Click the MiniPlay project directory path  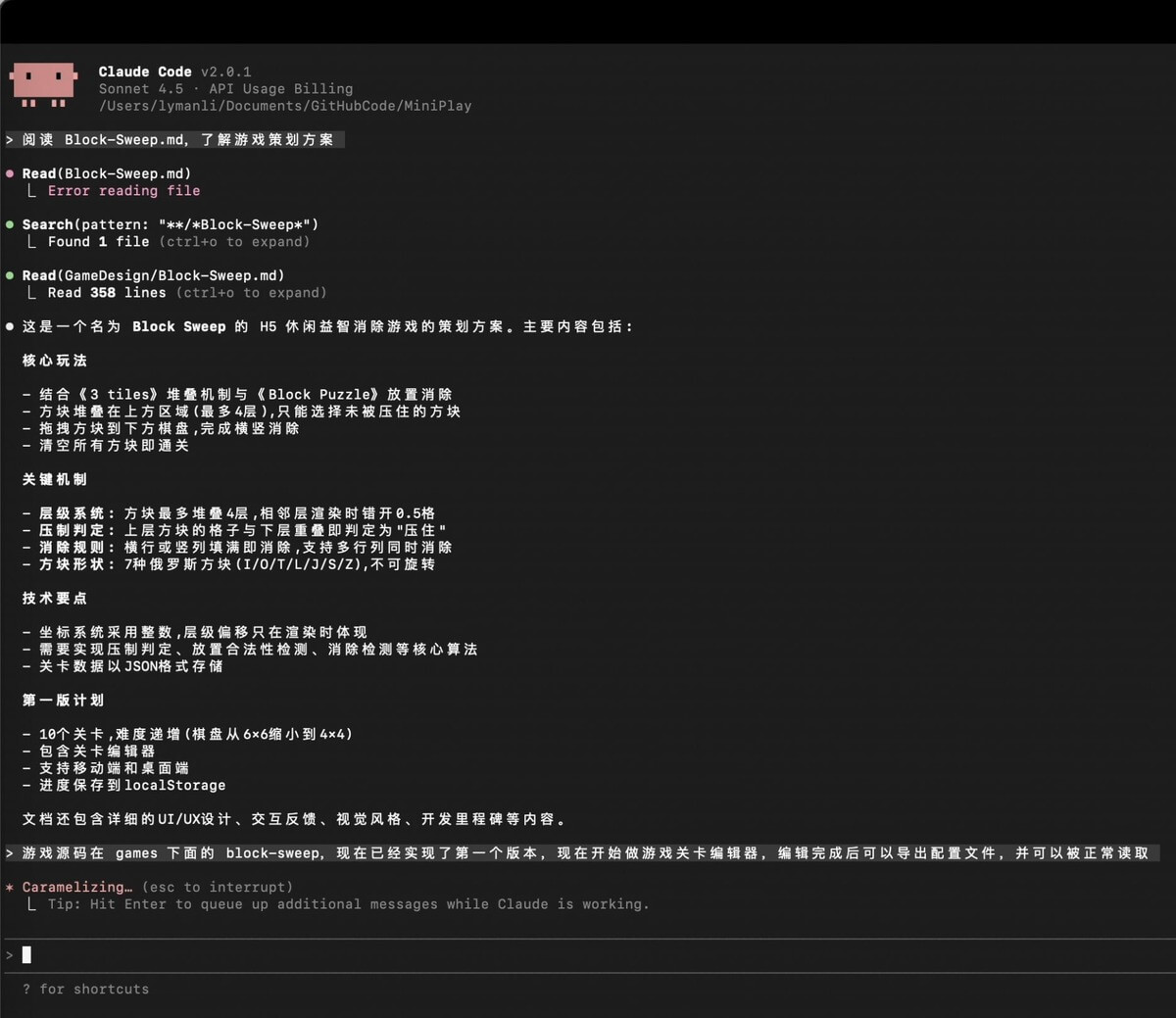[x=284, y=106]
